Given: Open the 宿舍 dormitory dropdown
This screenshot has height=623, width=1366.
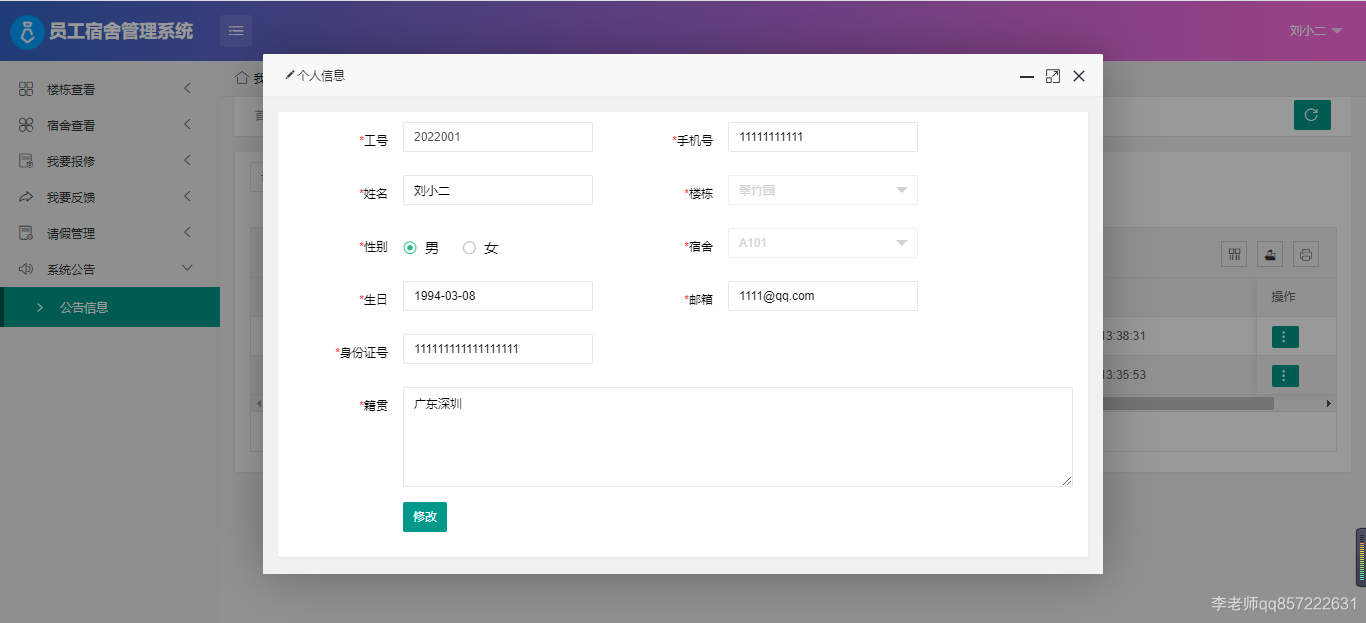Looking at the screenshot, I should tap(822, 243).
